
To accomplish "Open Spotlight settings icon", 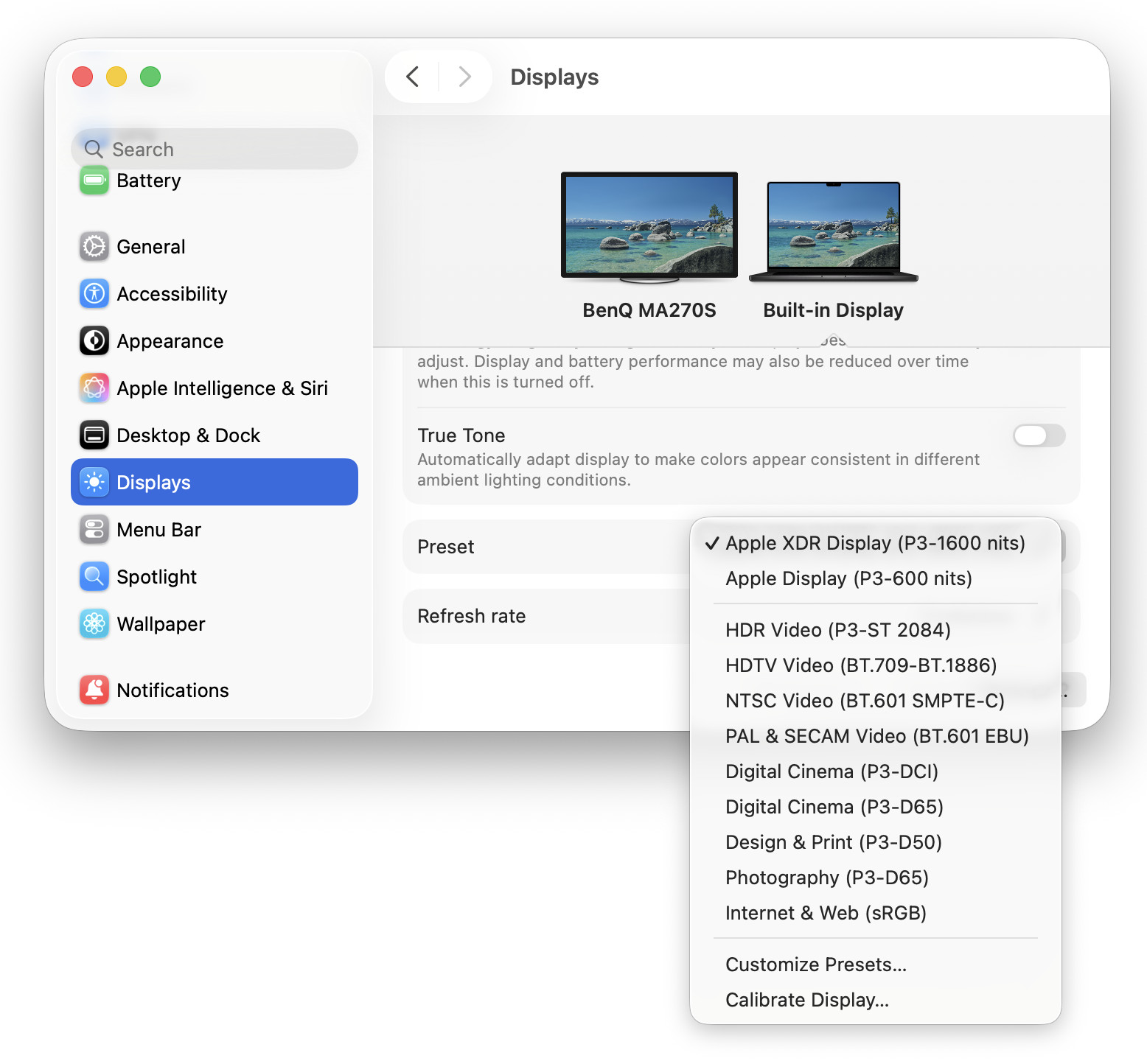I will (x=94, y=577).
